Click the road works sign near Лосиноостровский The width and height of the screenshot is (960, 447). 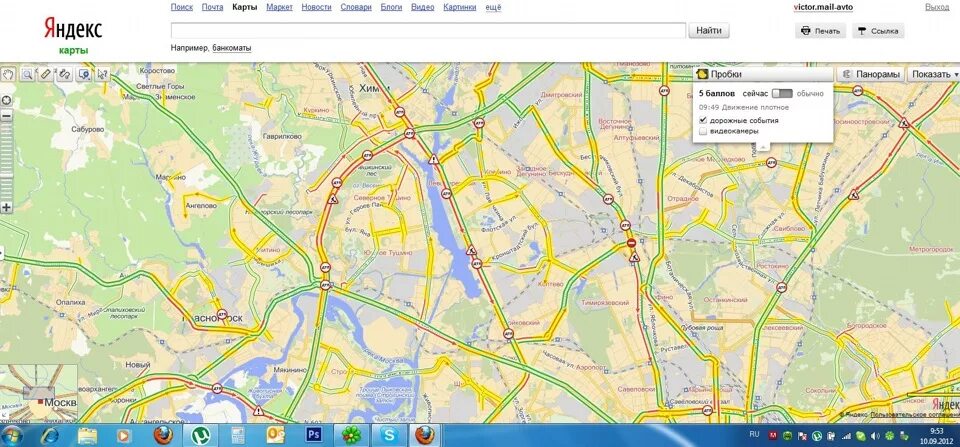coord(904,122)
